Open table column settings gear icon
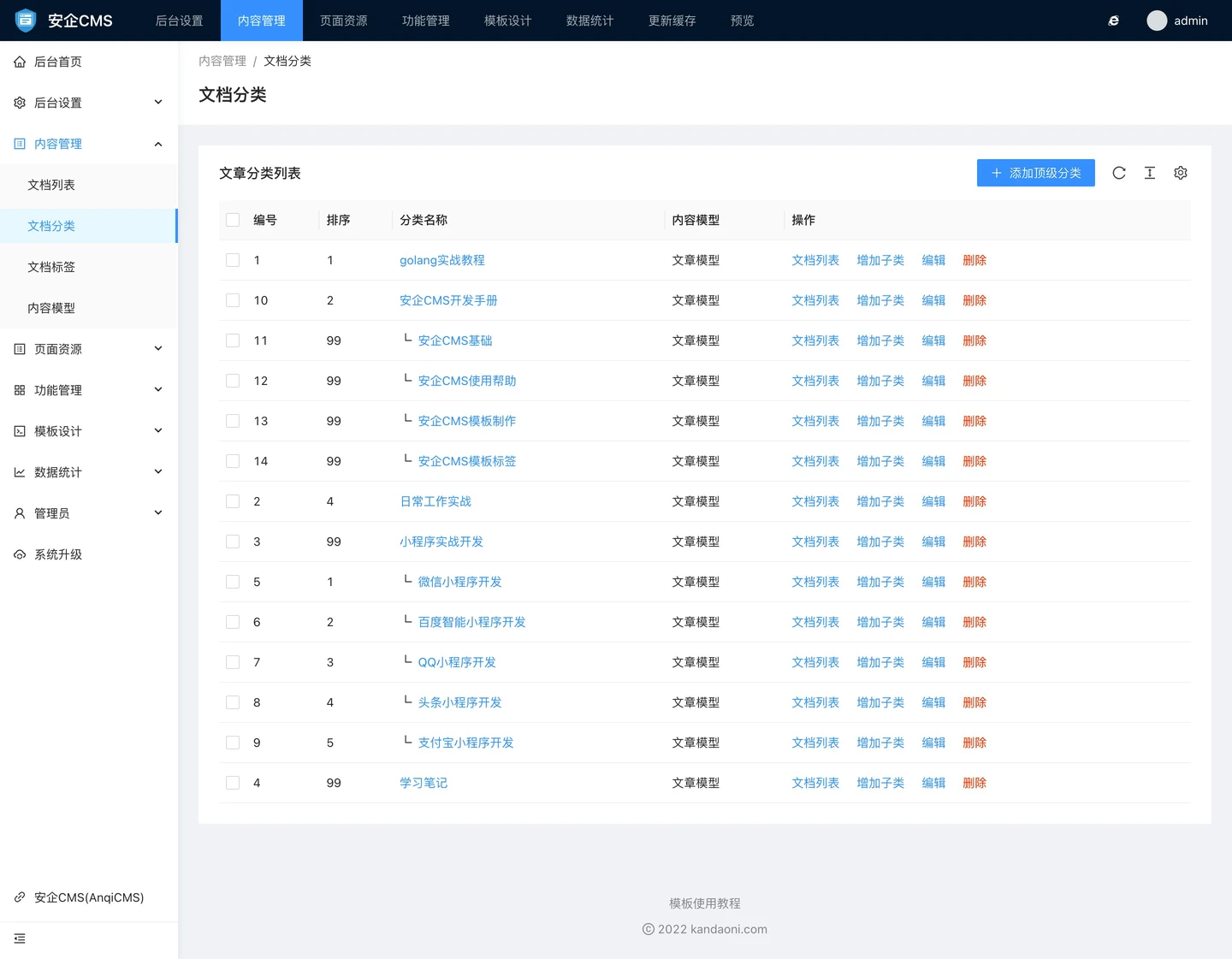Viewport: 1232px width, 959px height. (1180, 173)
